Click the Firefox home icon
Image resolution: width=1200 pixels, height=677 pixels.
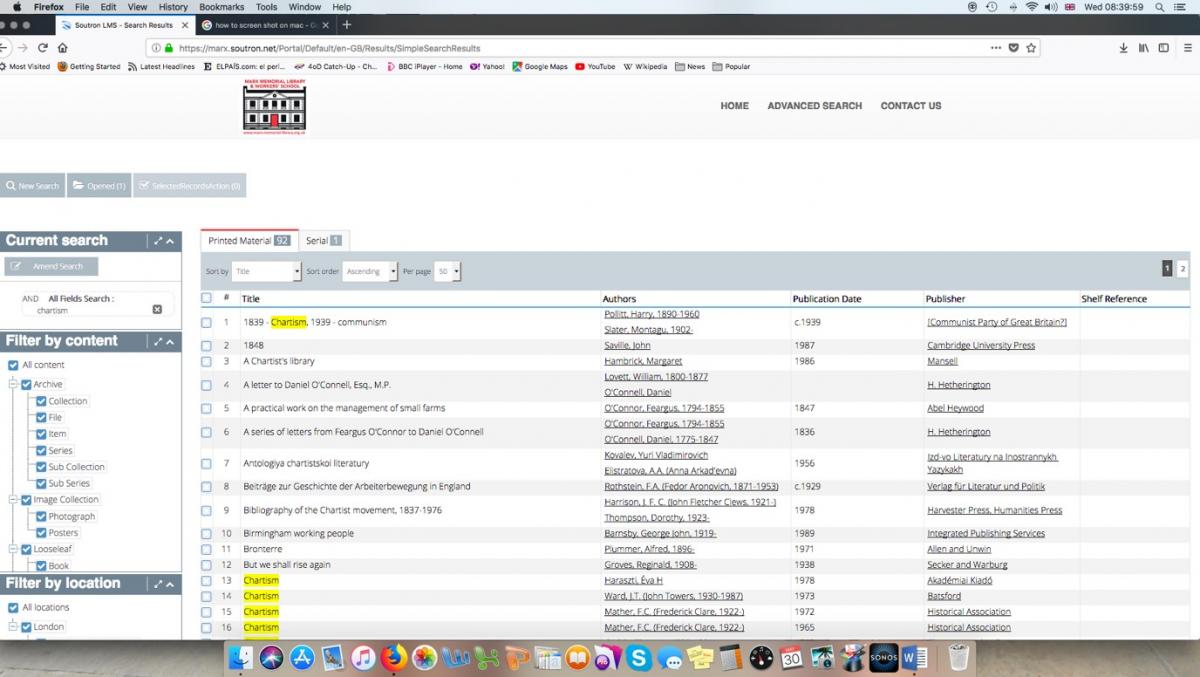(x=63, y=47)
